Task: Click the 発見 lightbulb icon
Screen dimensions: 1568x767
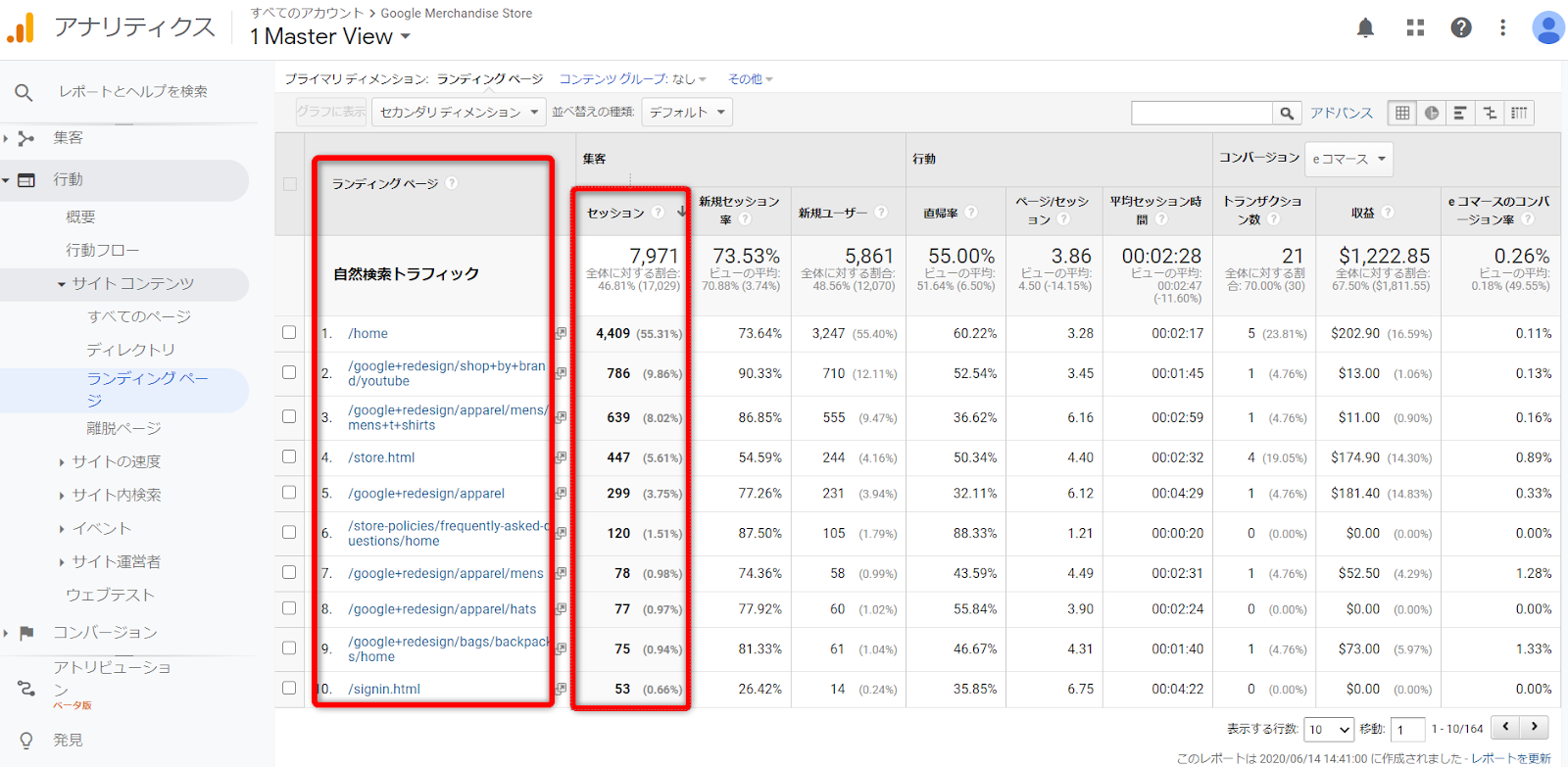Action: pos(26,741)
